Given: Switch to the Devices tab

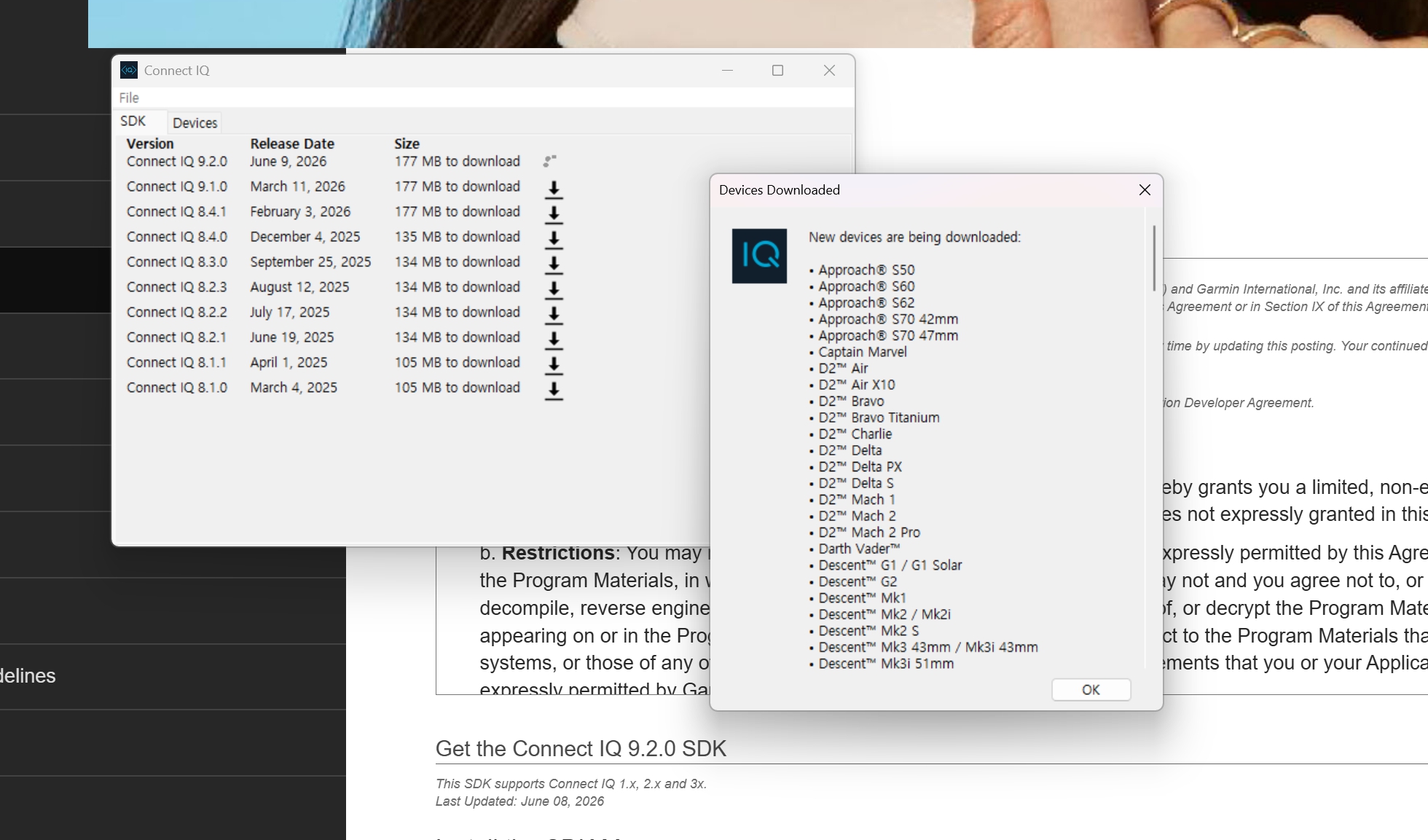Looking at the screenshot, I should (x=195, y=123).
